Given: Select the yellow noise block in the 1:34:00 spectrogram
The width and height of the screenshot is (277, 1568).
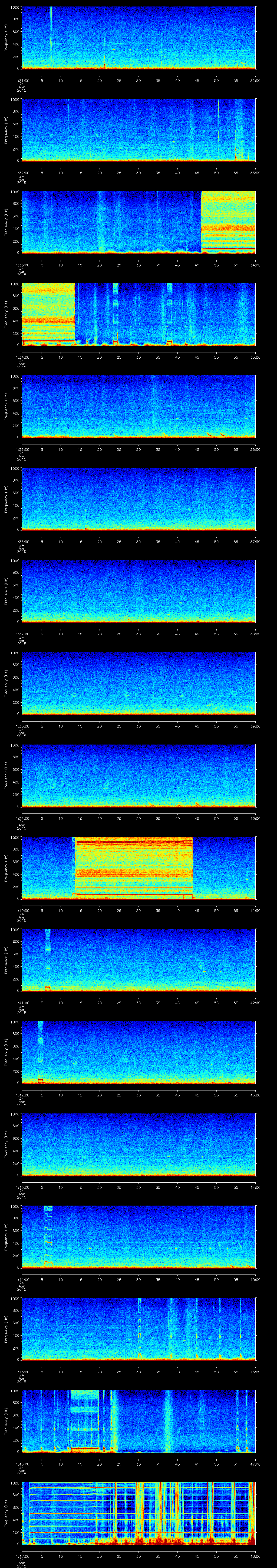Looking at the screenshot, I should pyautogui.click(x=48, y=313).
